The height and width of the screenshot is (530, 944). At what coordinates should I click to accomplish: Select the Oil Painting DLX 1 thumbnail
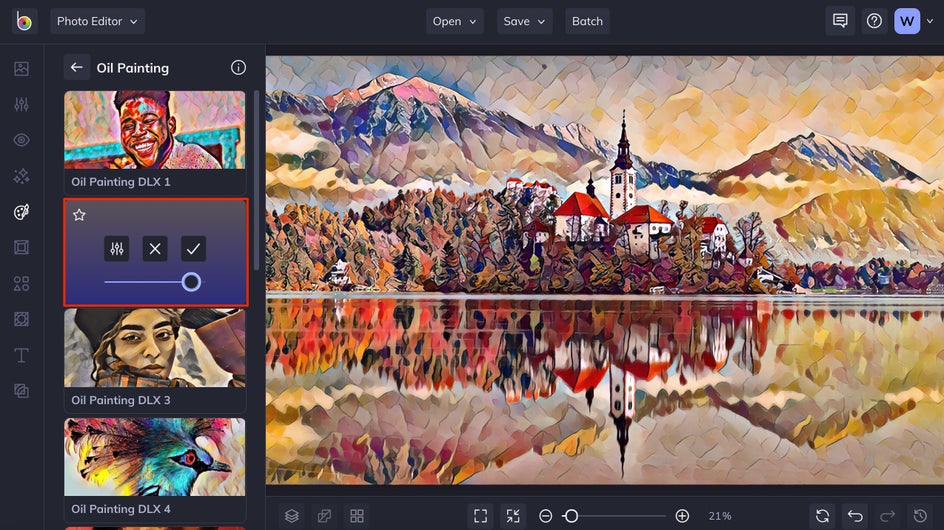(x=155, y=130)
